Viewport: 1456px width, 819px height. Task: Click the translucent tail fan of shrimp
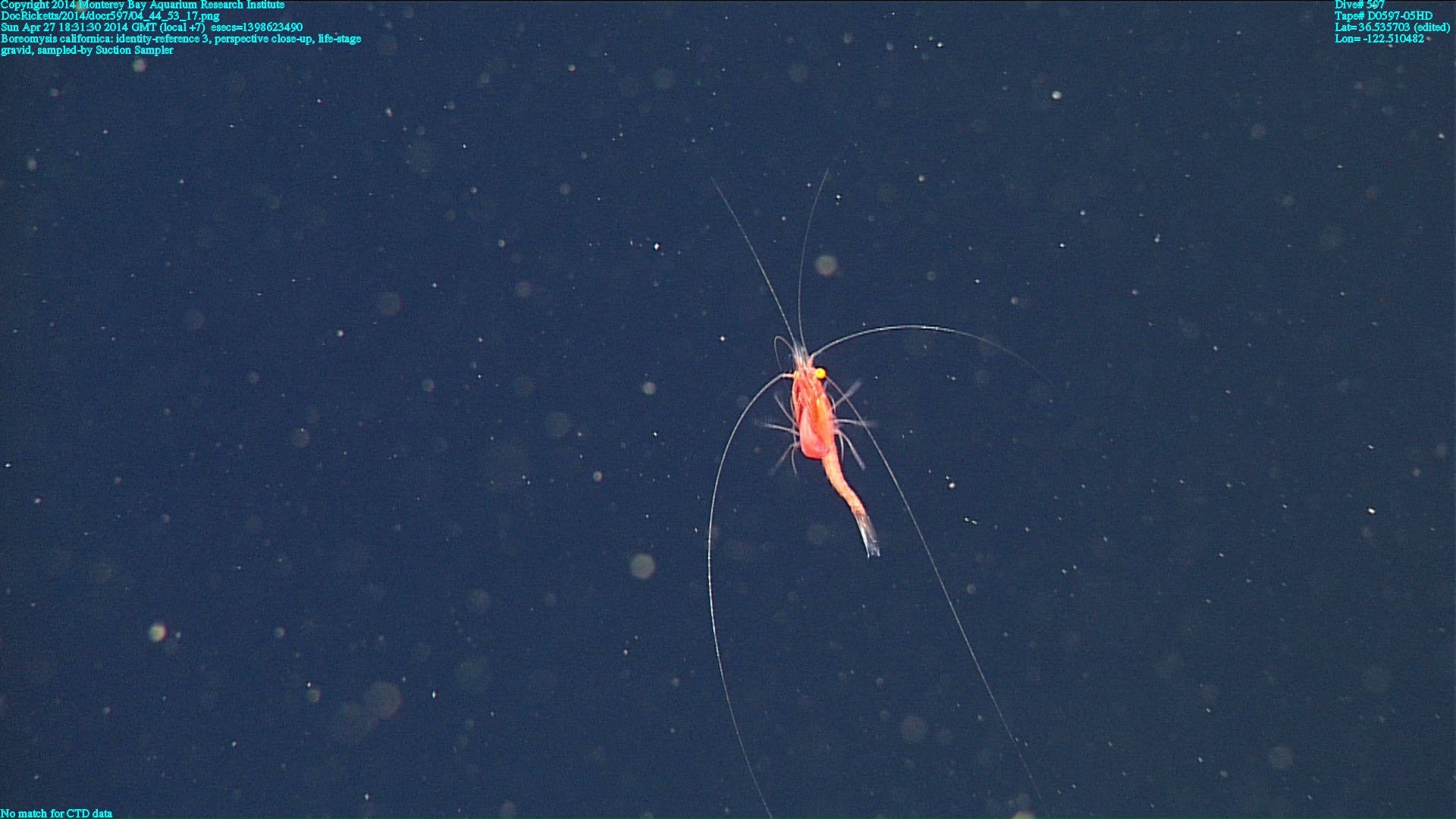coord(867,535)
